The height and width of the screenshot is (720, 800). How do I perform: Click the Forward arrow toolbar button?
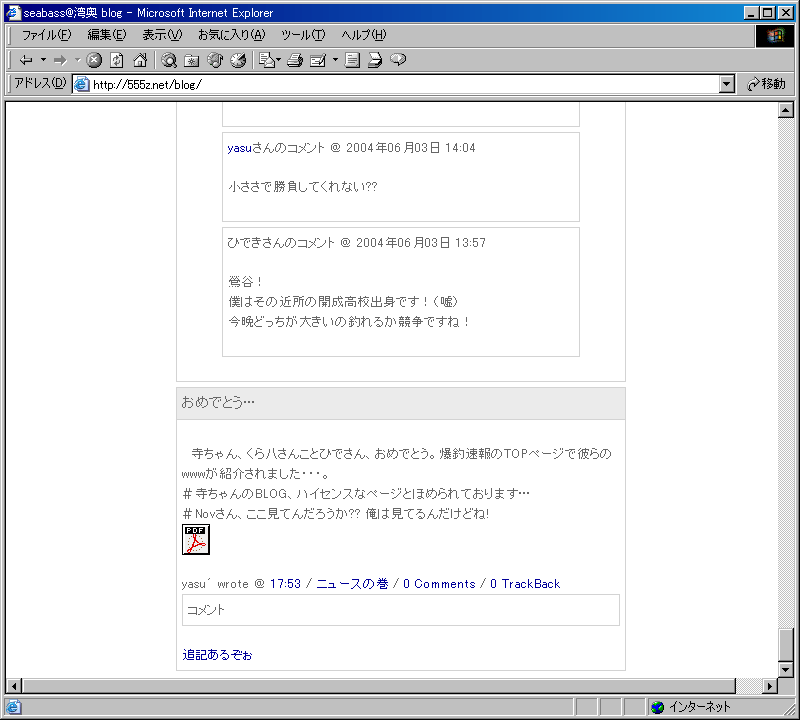click(60, 60)
